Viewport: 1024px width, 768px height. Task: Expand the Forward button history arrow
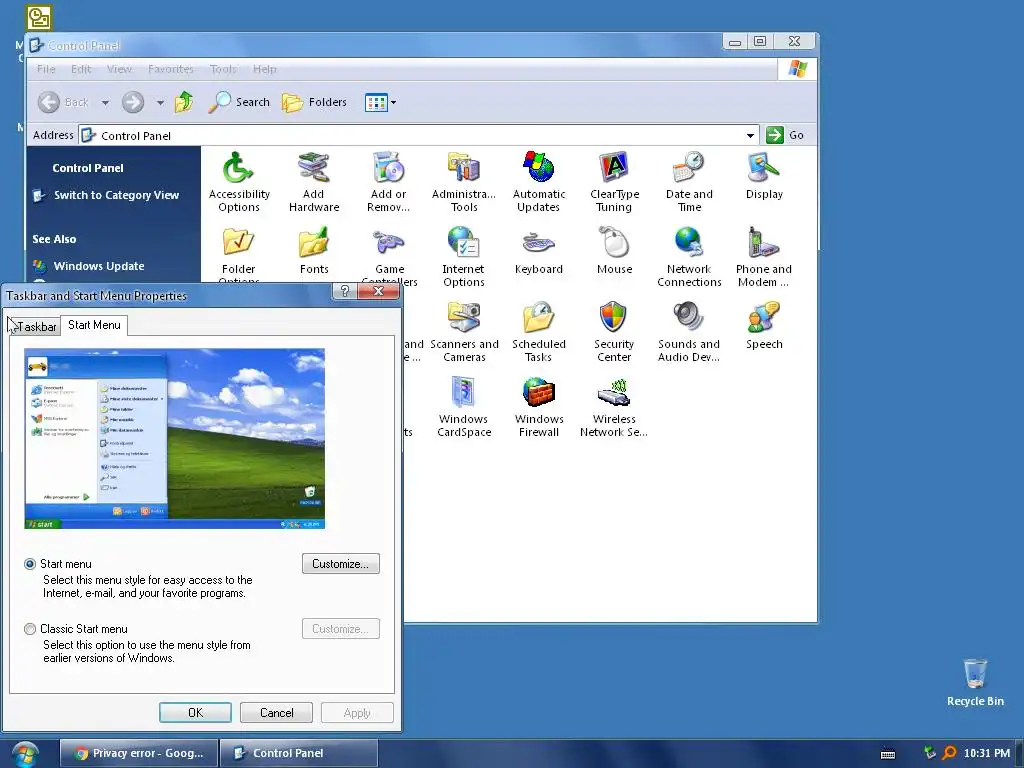[160, 103]
